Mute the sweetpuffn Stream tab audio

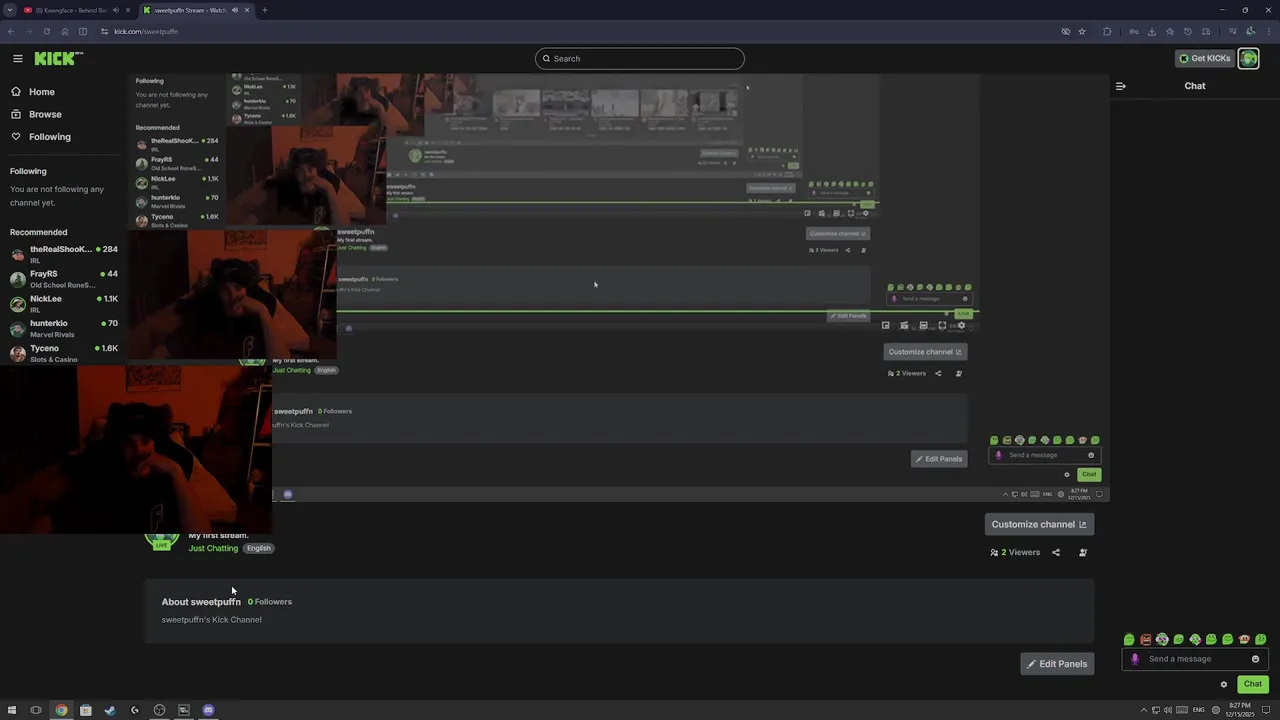coord(235,10)
